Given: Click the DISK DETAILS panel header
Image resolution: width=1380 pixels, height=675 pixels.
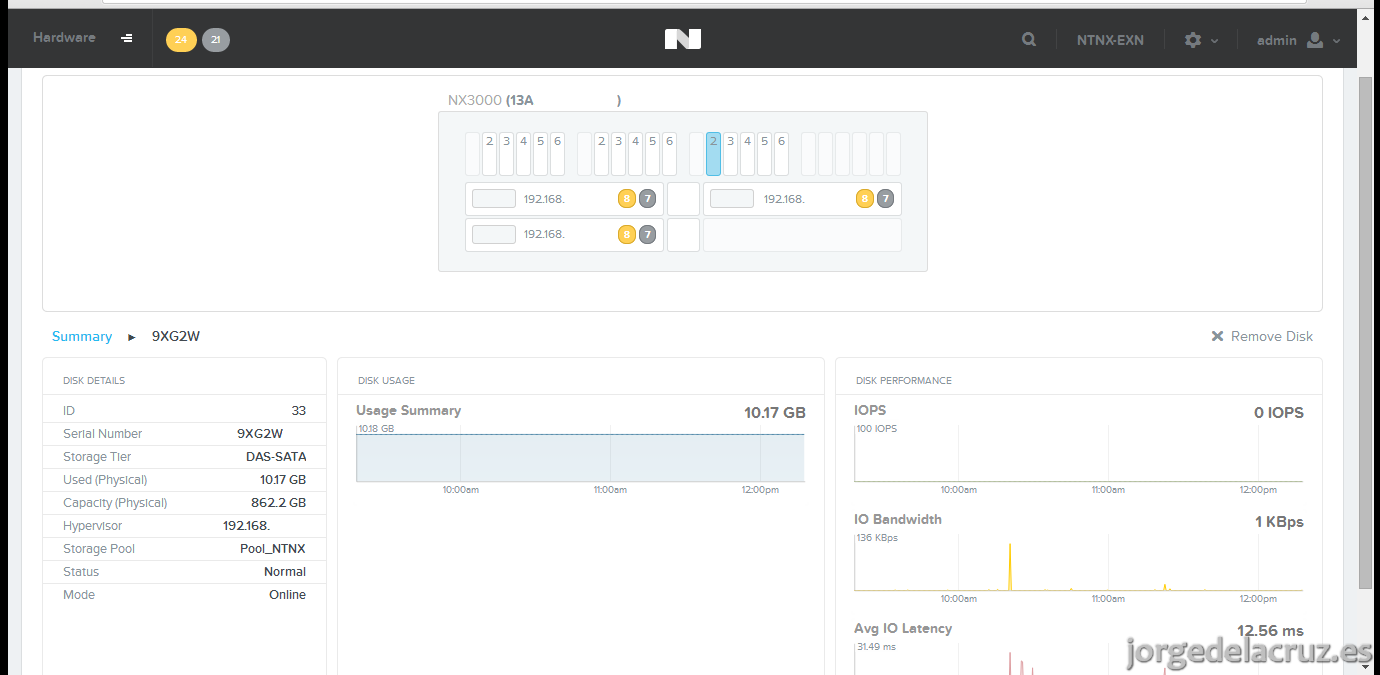Looking at the screenshot, I should pyautogui.click(x=94, y=381).
